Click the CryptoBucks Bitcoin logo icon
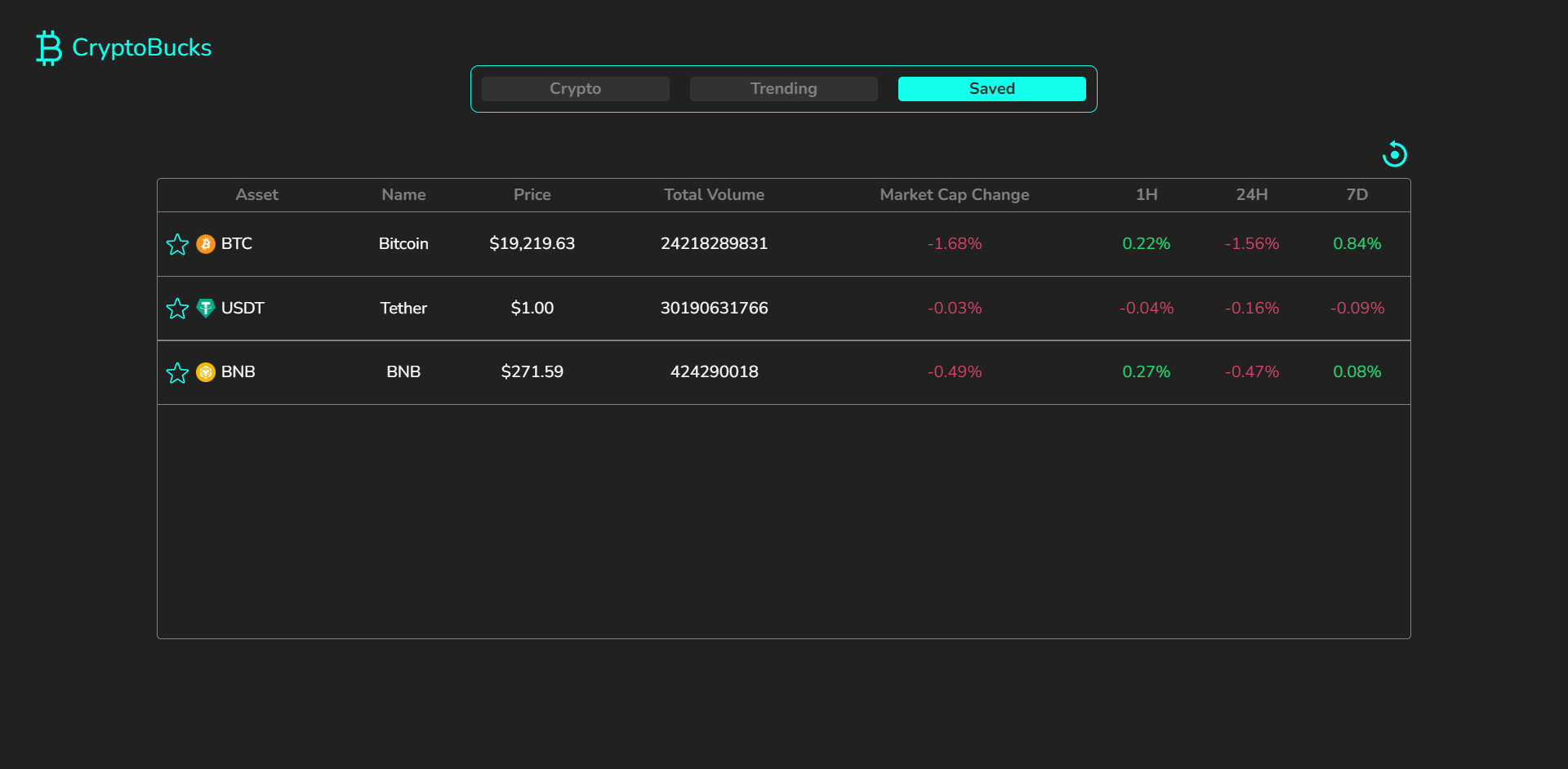This screenshot has width=1568, height=769. coord(49,48)
